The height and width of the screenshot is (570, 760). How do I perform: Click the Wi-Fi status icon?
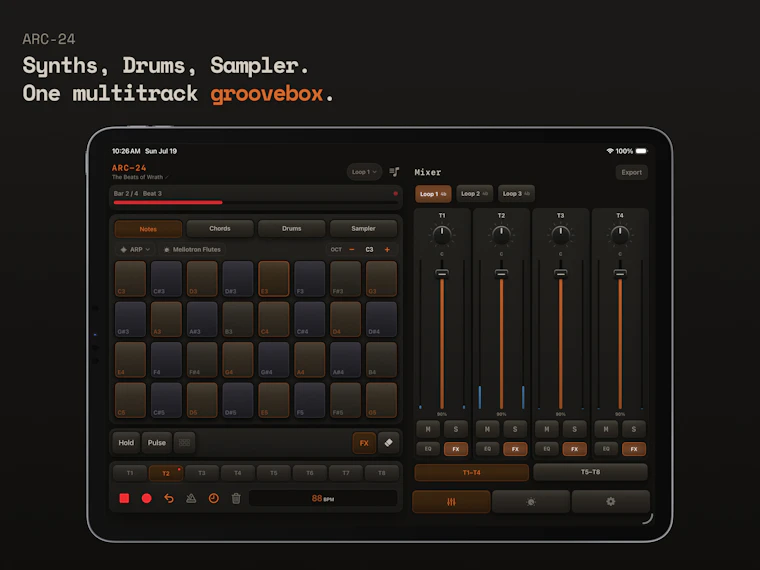tap(610, 151)
